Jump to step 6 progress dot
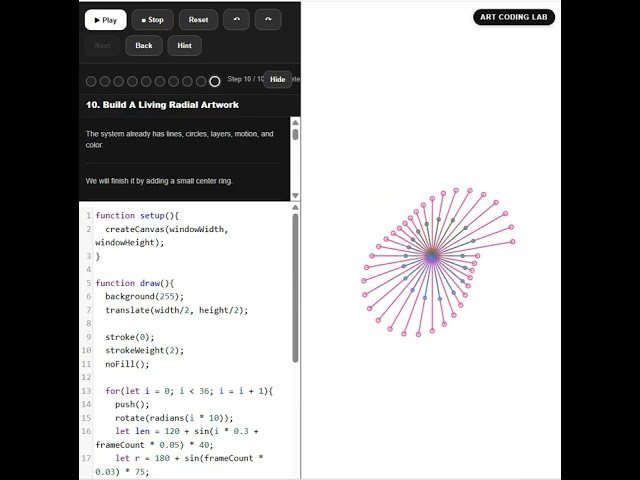The width and height of the screenshot is (640, 480). 160,81
